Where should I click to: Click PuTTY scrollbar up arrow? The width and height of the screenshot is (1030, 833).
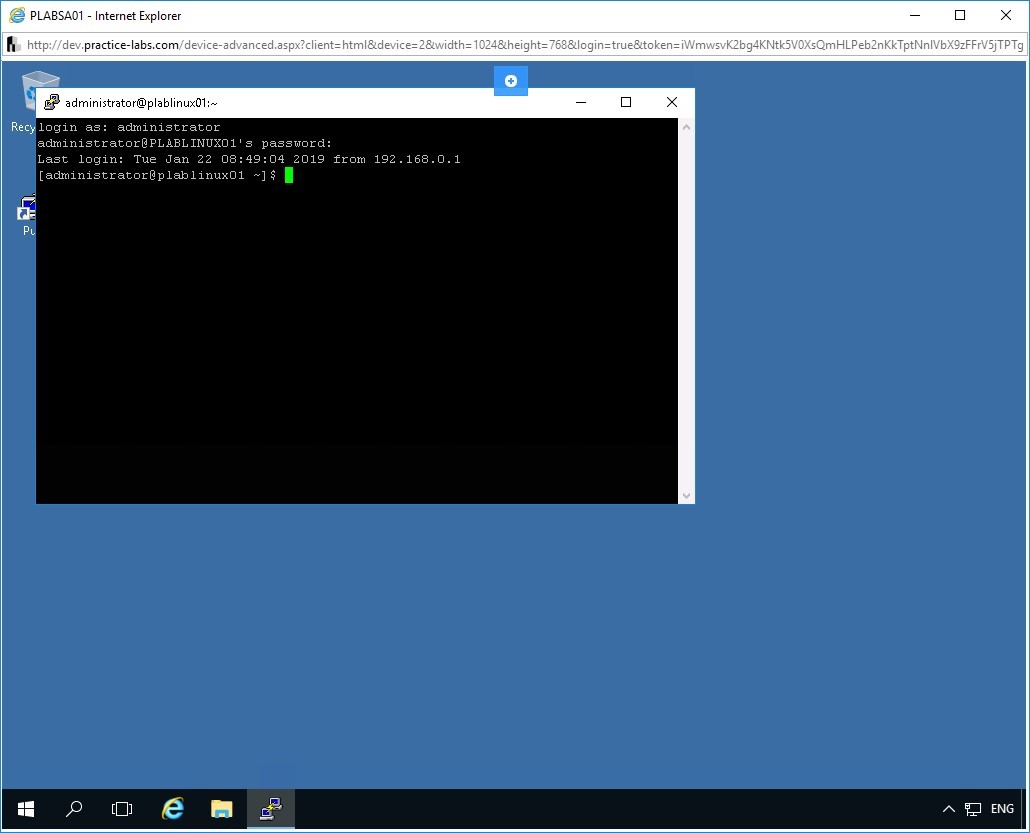(x=686, y=127)
